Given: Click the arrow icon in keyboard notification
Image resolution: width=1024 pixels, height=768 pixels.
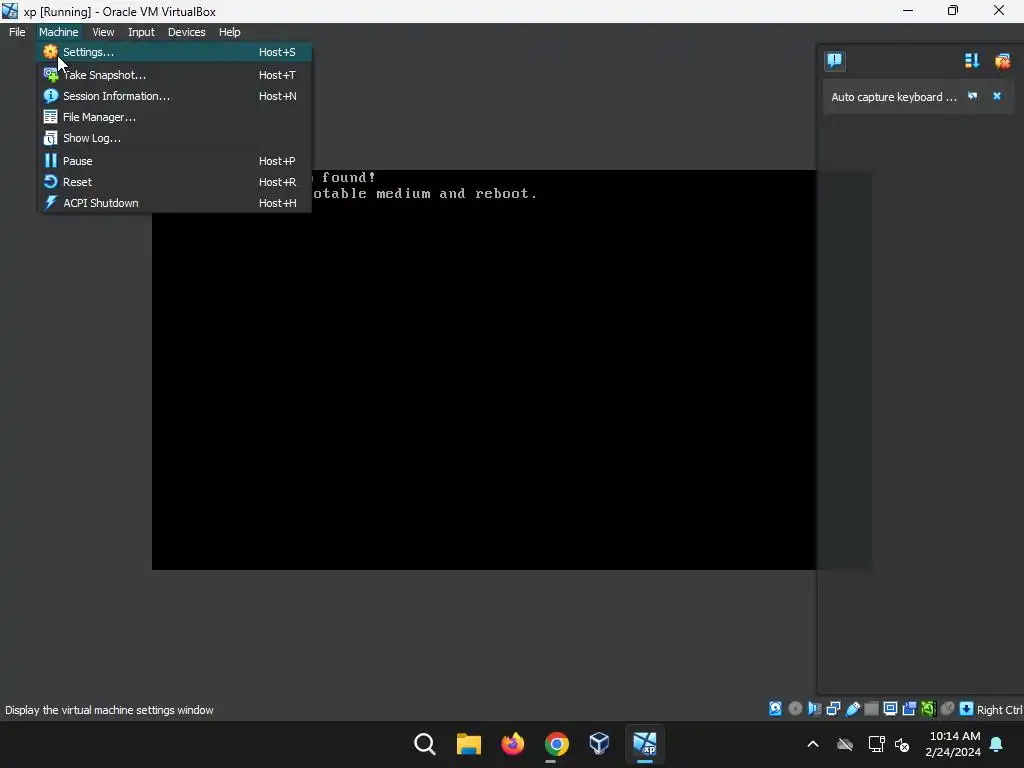Looking at the screenshot, I should [972, 96].
